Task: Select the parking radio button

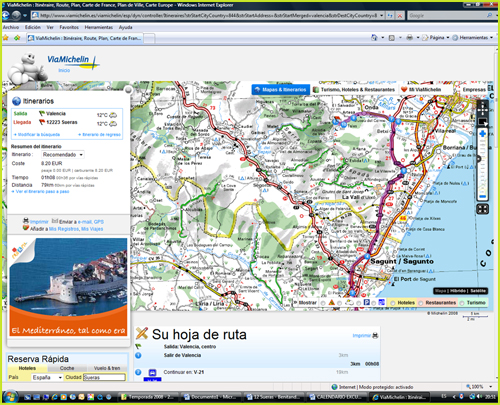Action: click(358, 303)
